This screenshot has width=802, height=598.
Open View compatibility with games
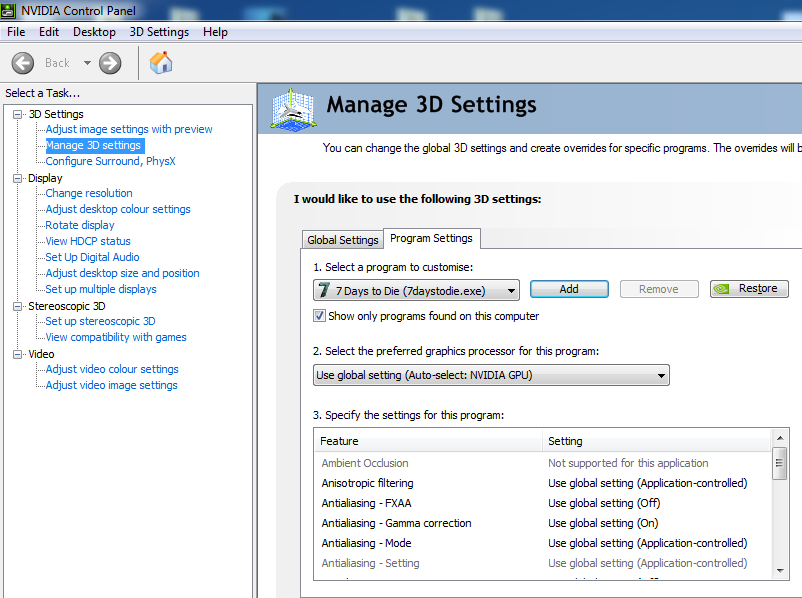point(116,337)
